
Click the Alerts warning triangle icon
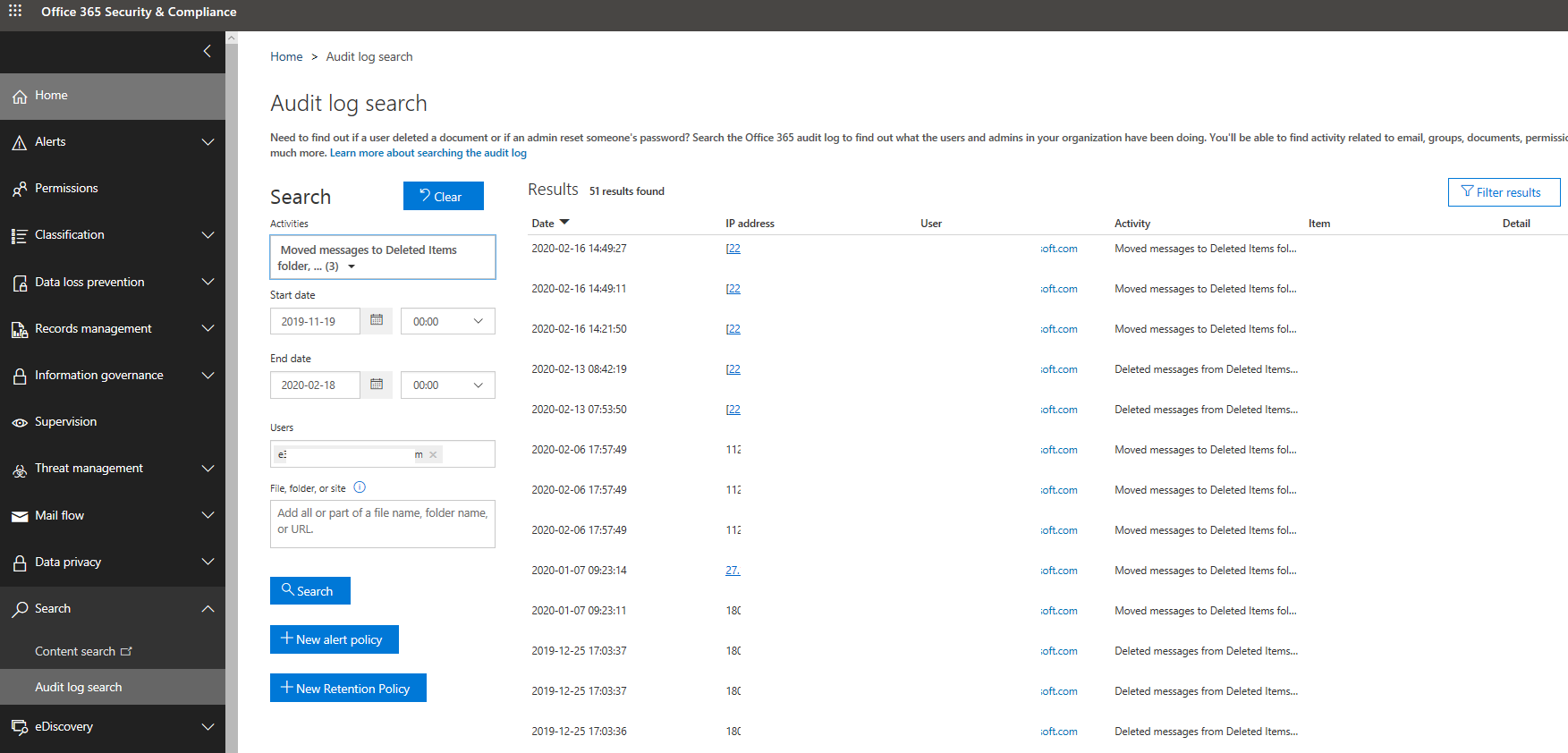(19, 143)
